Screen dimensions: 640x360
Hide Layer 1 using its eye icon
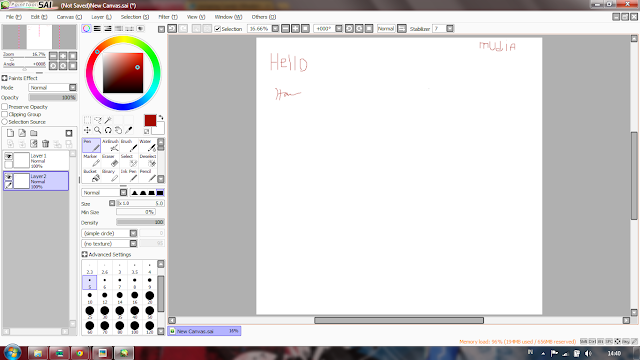point(9,156)
